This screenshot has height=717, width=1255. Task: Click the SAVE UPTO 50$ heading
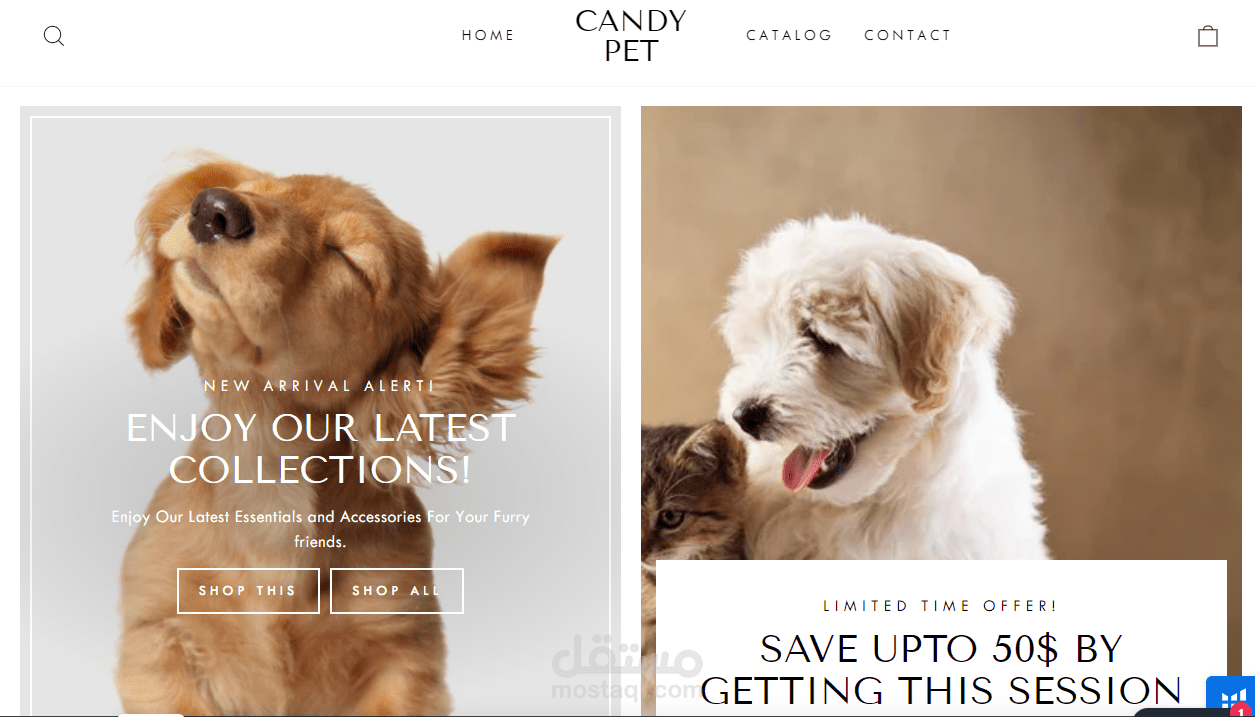[941, 670]
